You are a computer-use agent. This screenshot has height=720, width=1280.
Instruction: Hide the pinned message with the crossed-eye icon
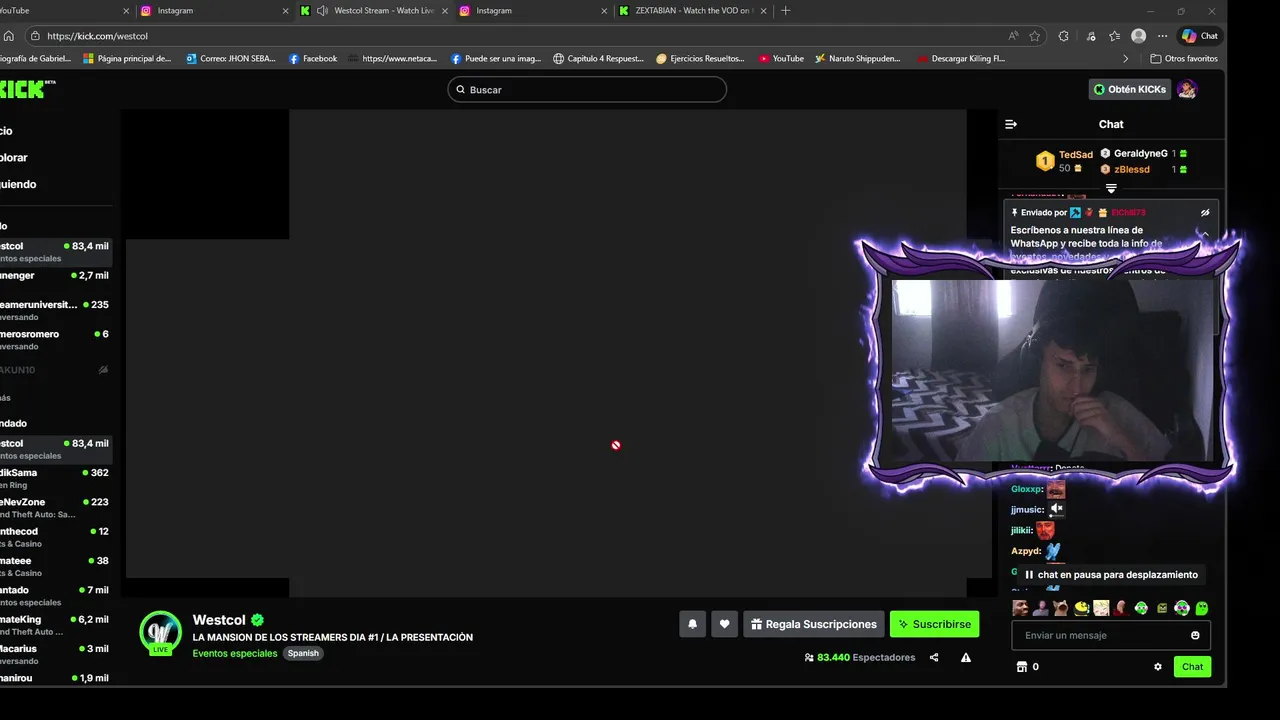(1205, 213)
